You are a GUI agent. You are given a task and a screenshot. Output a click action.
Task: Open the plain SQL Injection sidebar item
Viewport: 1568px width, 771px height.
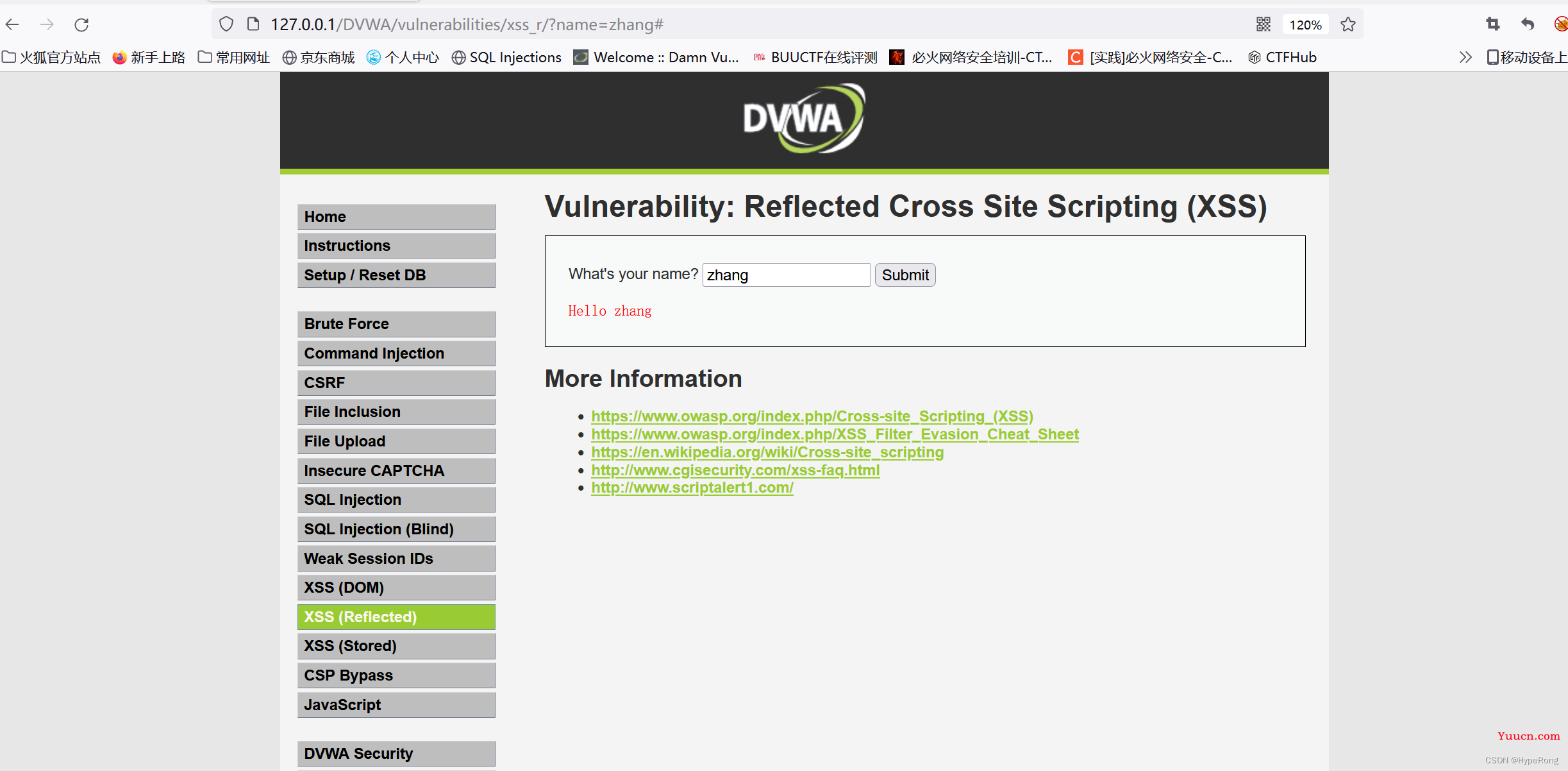[x=396, y=500]
